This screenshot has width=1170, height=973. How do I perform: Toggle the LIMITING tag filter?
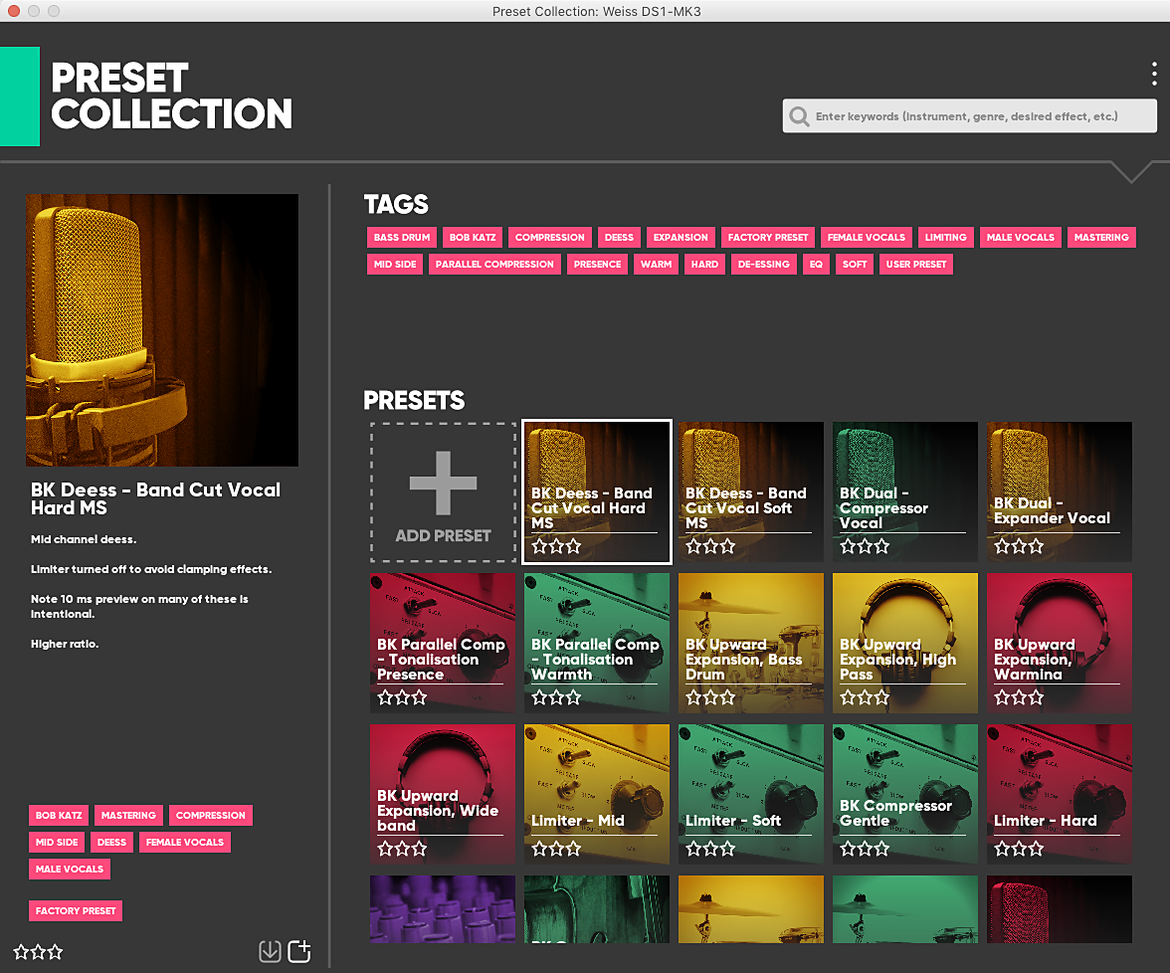coord(945,237)
